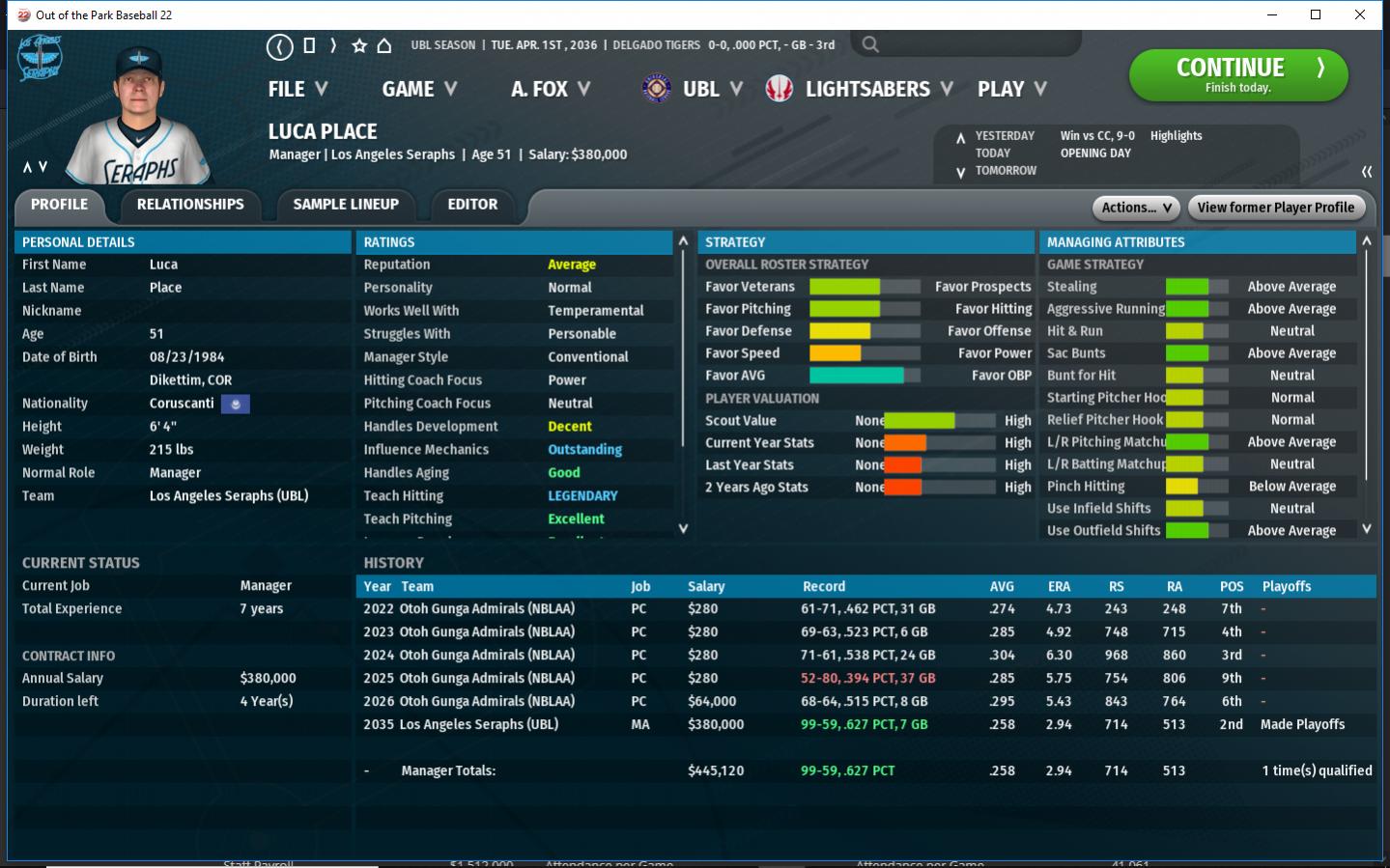Image resolution: width=1390 pixels, height=868 pixels.
Task: Click the Favor Defense versus Offense slider bar
Action: coord(865,331)
